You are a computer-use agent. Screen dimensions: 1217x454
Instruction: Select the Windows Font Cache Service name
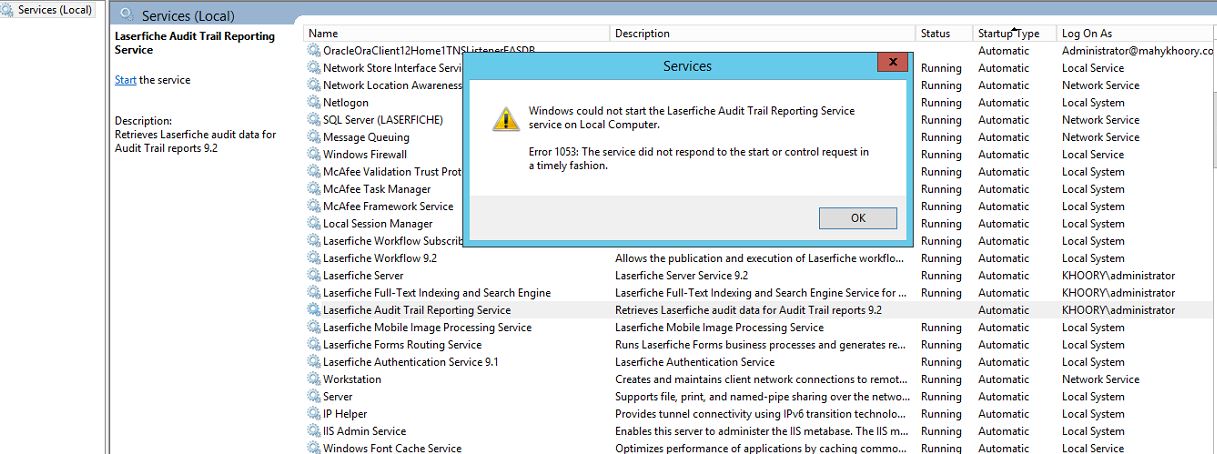[x=392, y=448]
